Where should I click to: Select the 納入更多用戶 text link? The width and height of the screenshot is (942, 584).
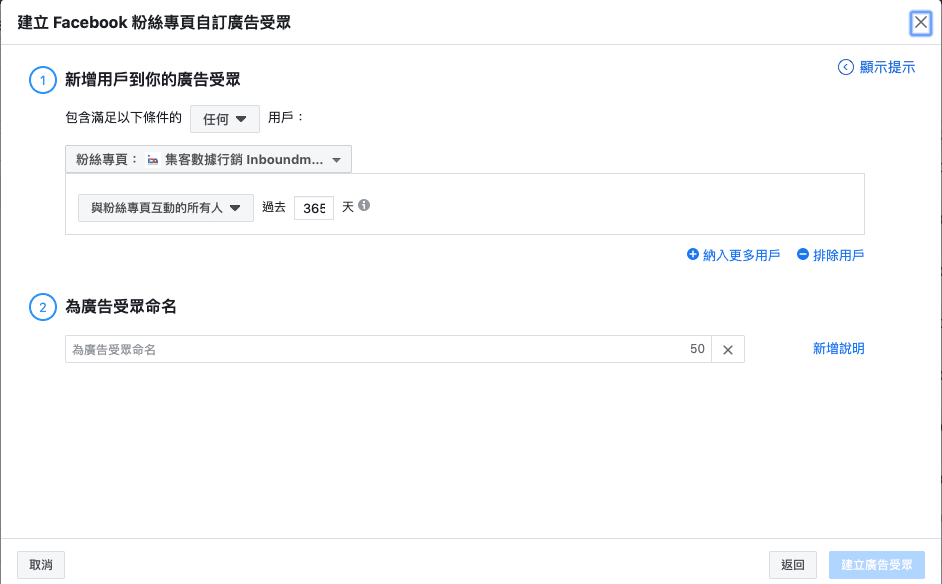(741, 255)
